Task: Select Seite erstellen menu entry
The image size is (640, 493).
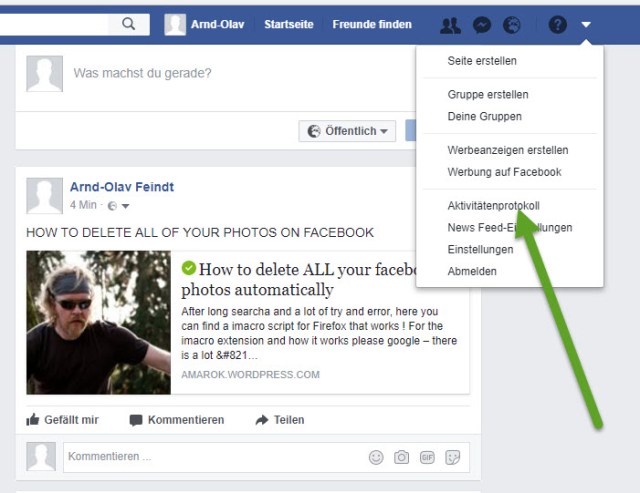Action: [482, 61]
